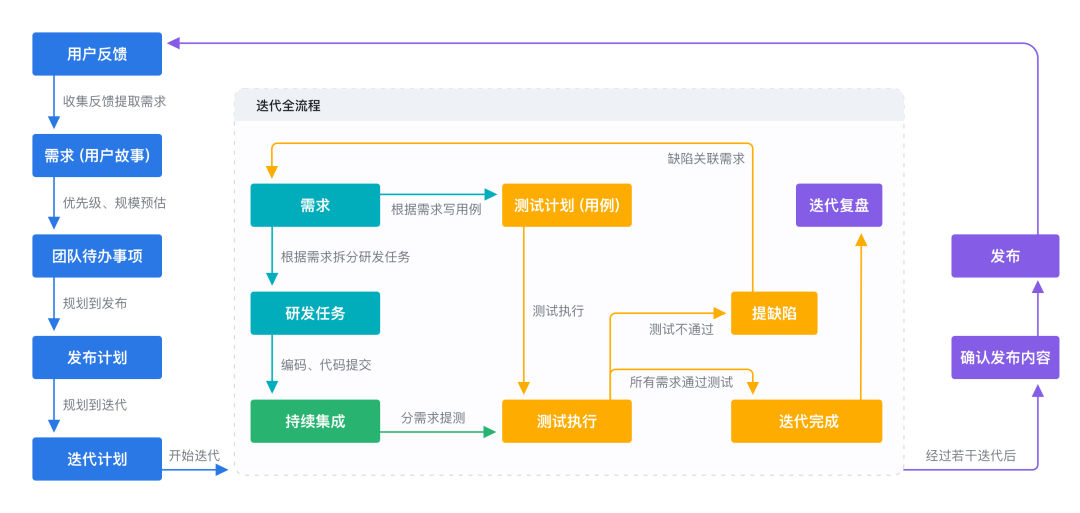The height and width of the screenshot is (513, 1080).
Task: Click the green 持续集成 box
Action: (315, 421)
